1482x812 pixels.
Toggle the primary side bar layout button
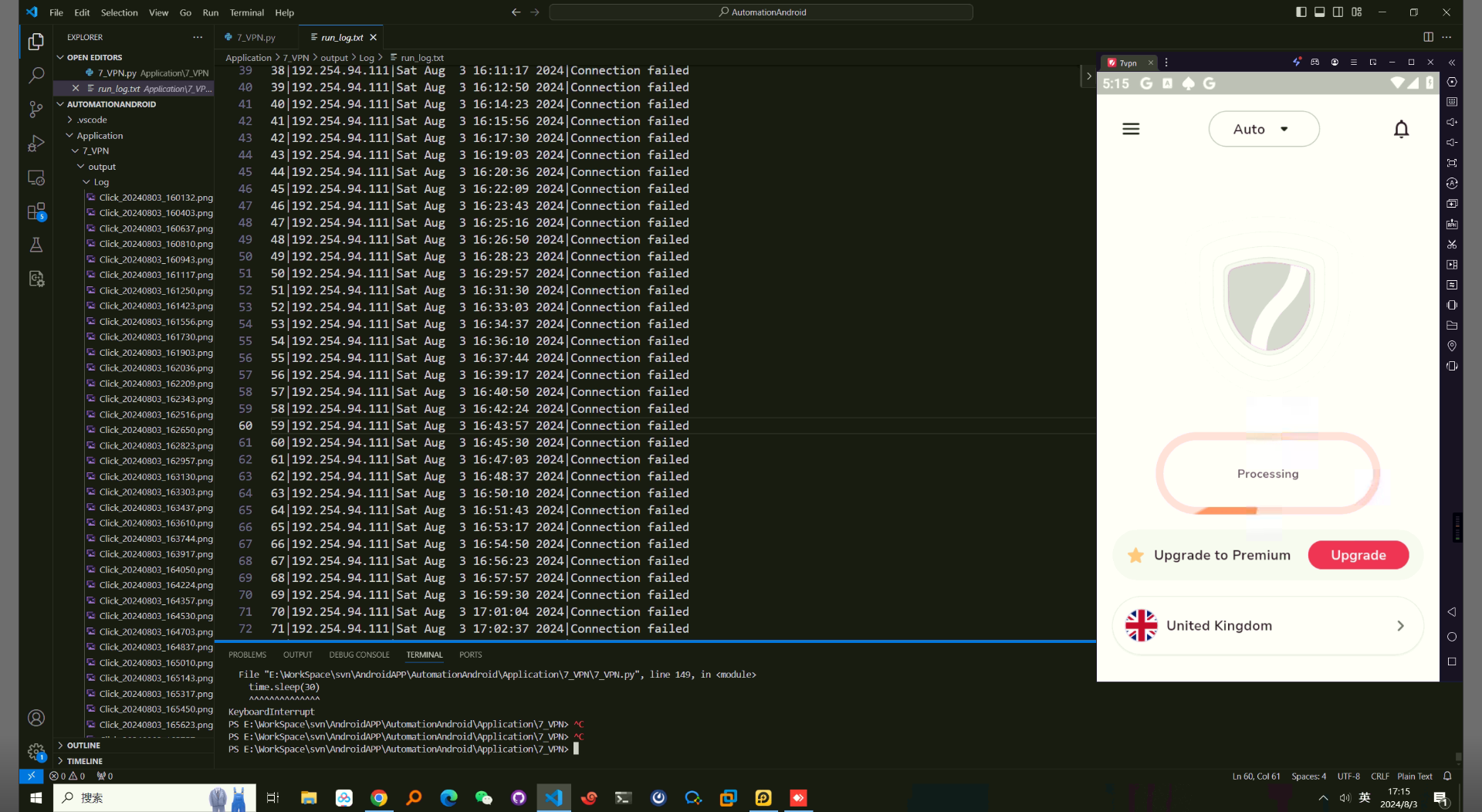(x=1301, y=12)
